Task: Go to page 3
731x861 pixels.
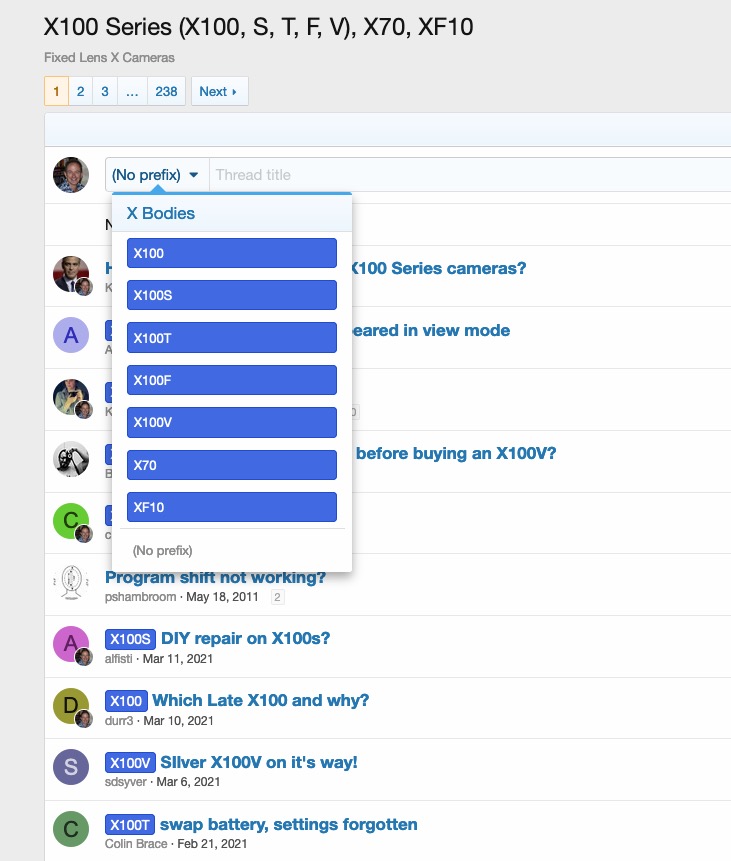Action: click(105, 91)
